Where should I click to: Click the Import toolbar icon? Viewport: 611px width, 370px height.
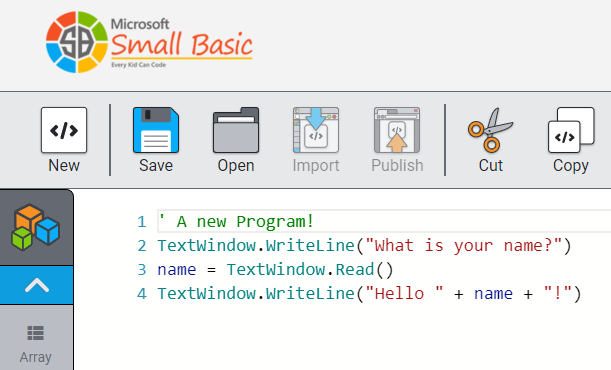point(316,130)
